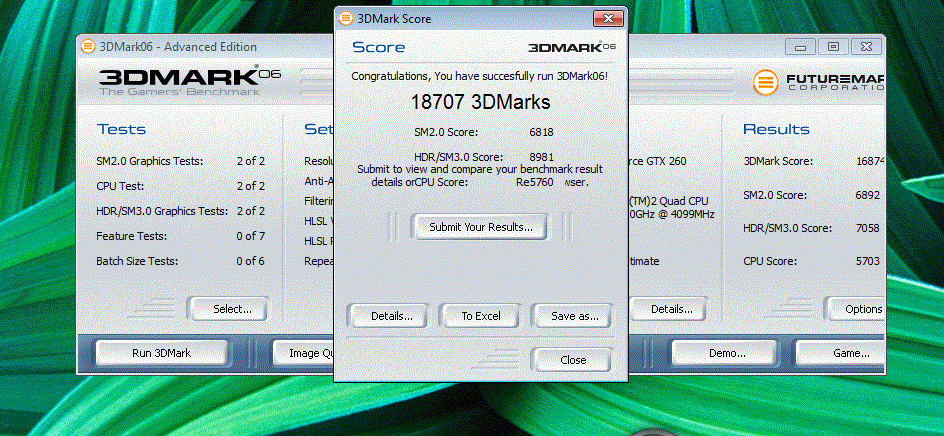This screenshot has height=436, width=944.
Task: Click CPU Test row in Tests
Action: (181, 186)
